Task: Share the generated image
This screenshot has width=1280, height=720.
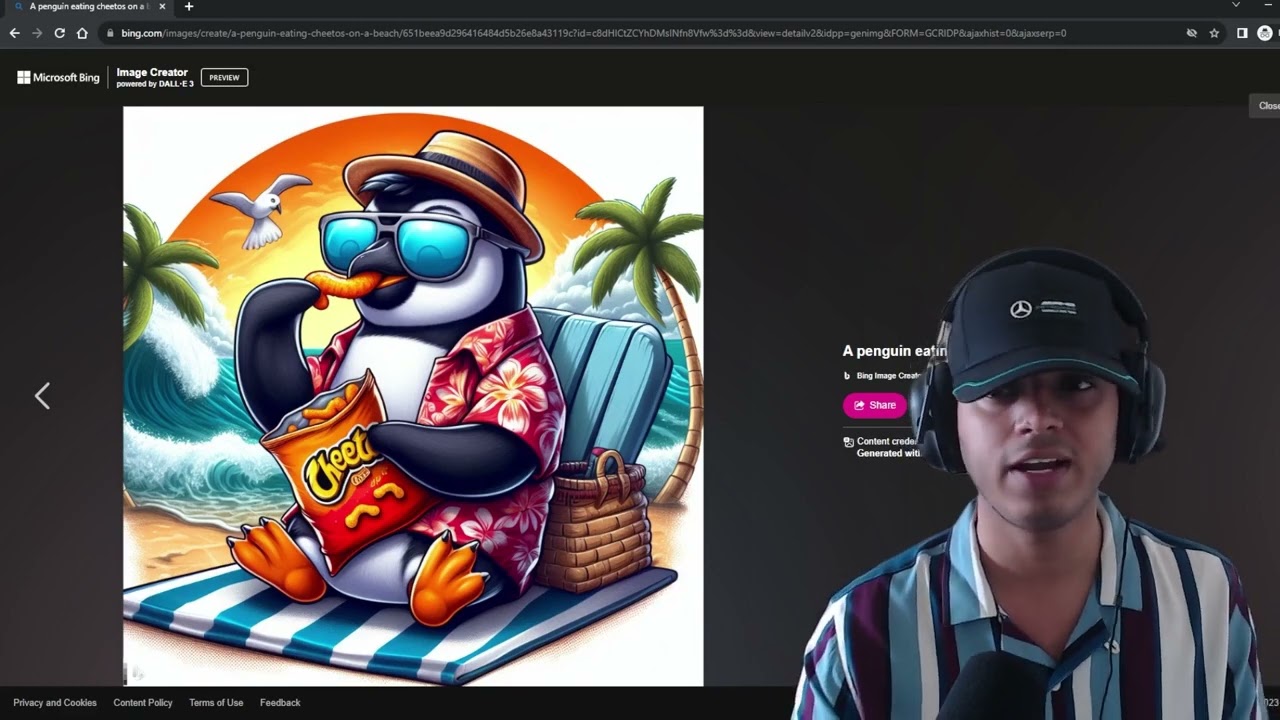Action: (x=875, y=405)
